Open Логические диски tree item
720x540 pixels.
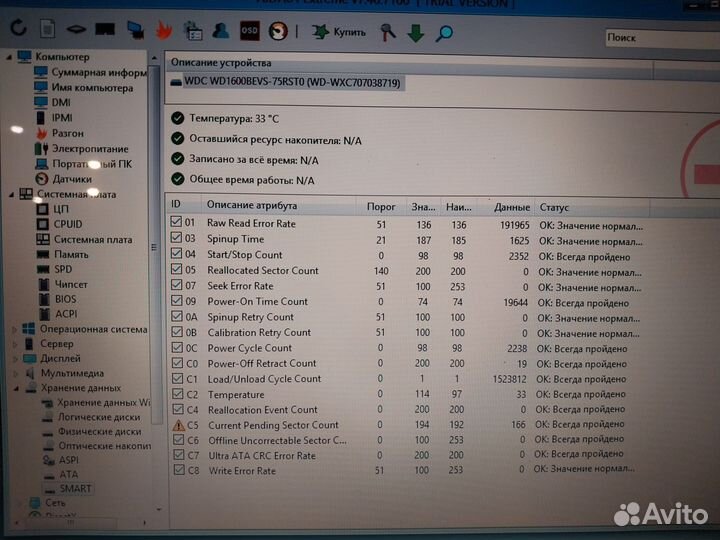click(92, 417)
